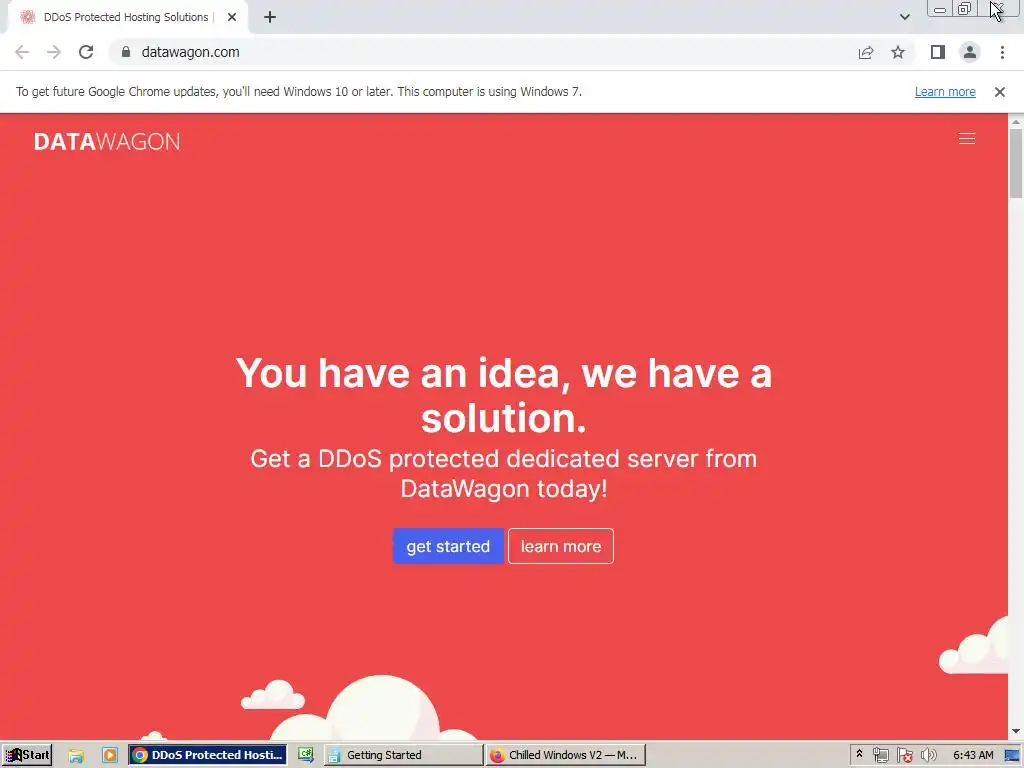
Task: Click the learn more button
Action: pos(561,546)
